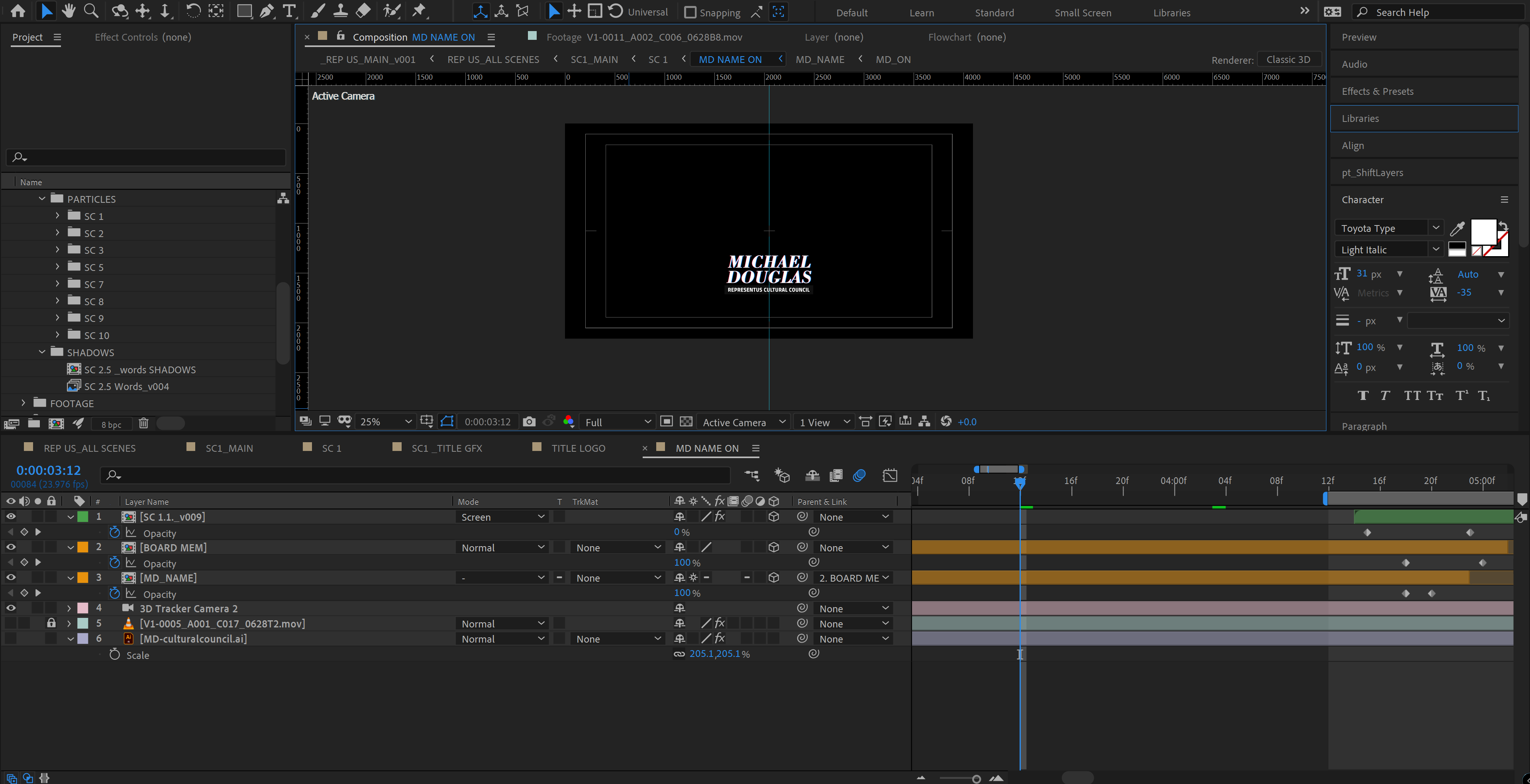Select the Eraser tool
The height and width of the screenshot is (784, 1530).
coord(363,11)
